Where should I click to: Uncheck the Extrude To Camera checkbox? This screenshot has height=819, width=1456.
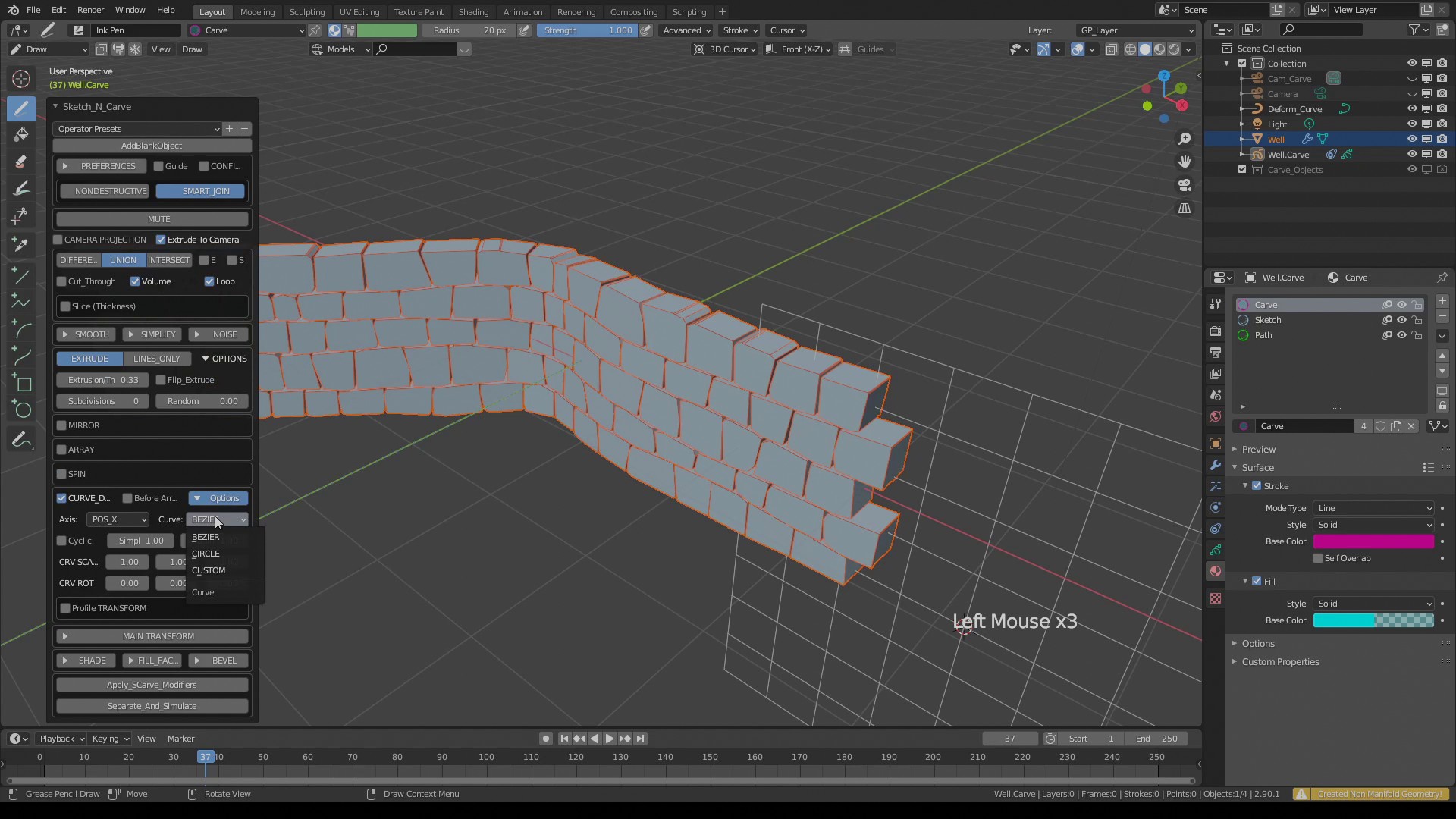pos(161,240)
